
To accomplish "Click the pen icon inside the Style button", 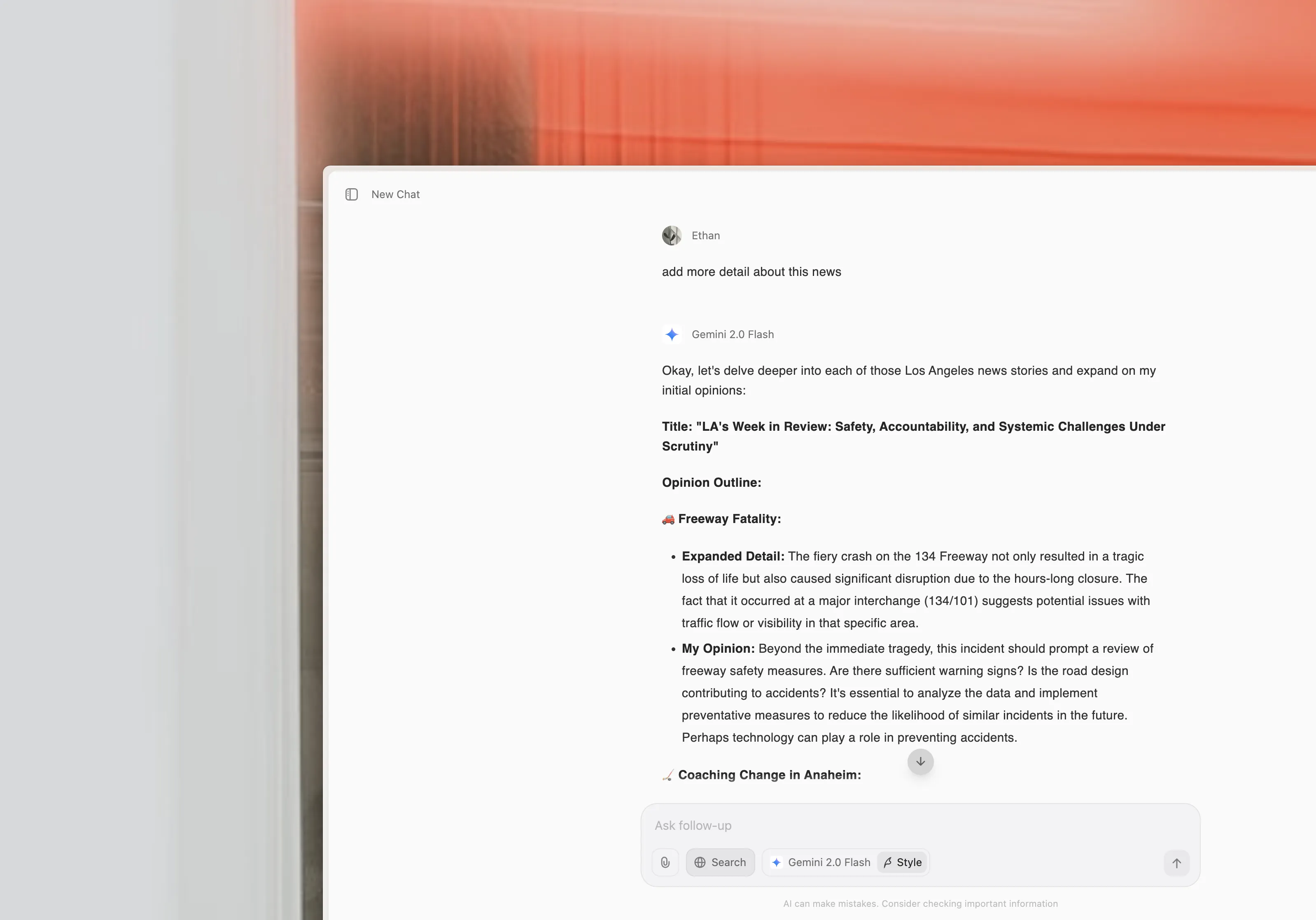I will click(887, 862).
